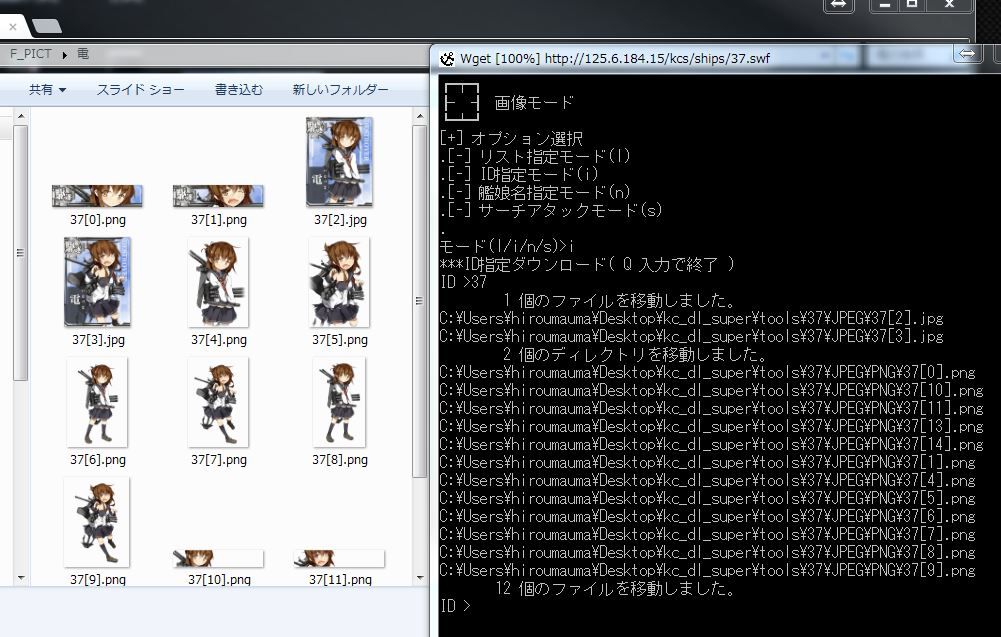Viewport: 1001px width, 637px height.
Task: Select the 37[9].png thumbnail
Action: point(97,521)
